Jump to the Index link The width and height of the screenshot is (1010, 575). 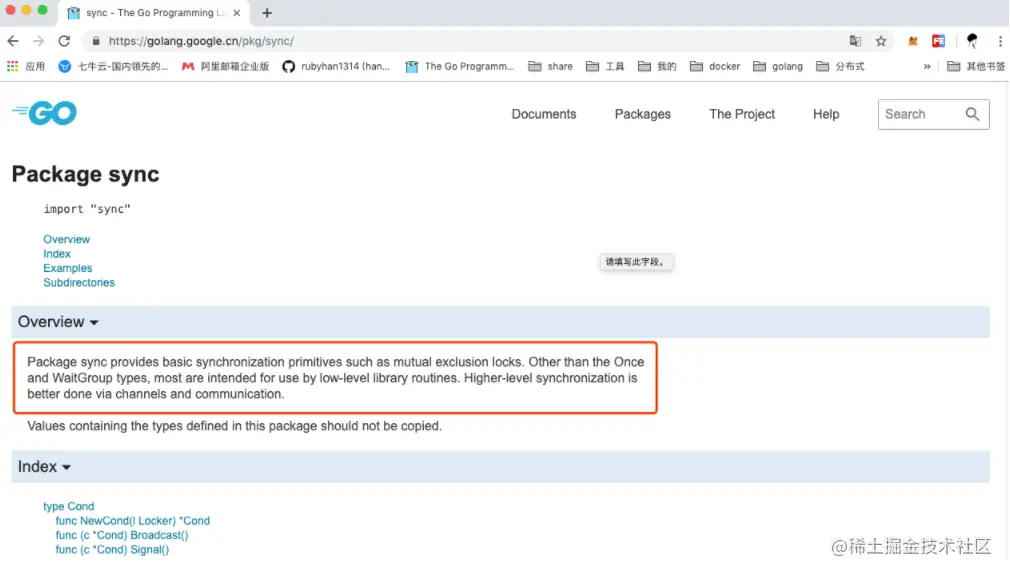pyautogui.click(x=57, y=254)
